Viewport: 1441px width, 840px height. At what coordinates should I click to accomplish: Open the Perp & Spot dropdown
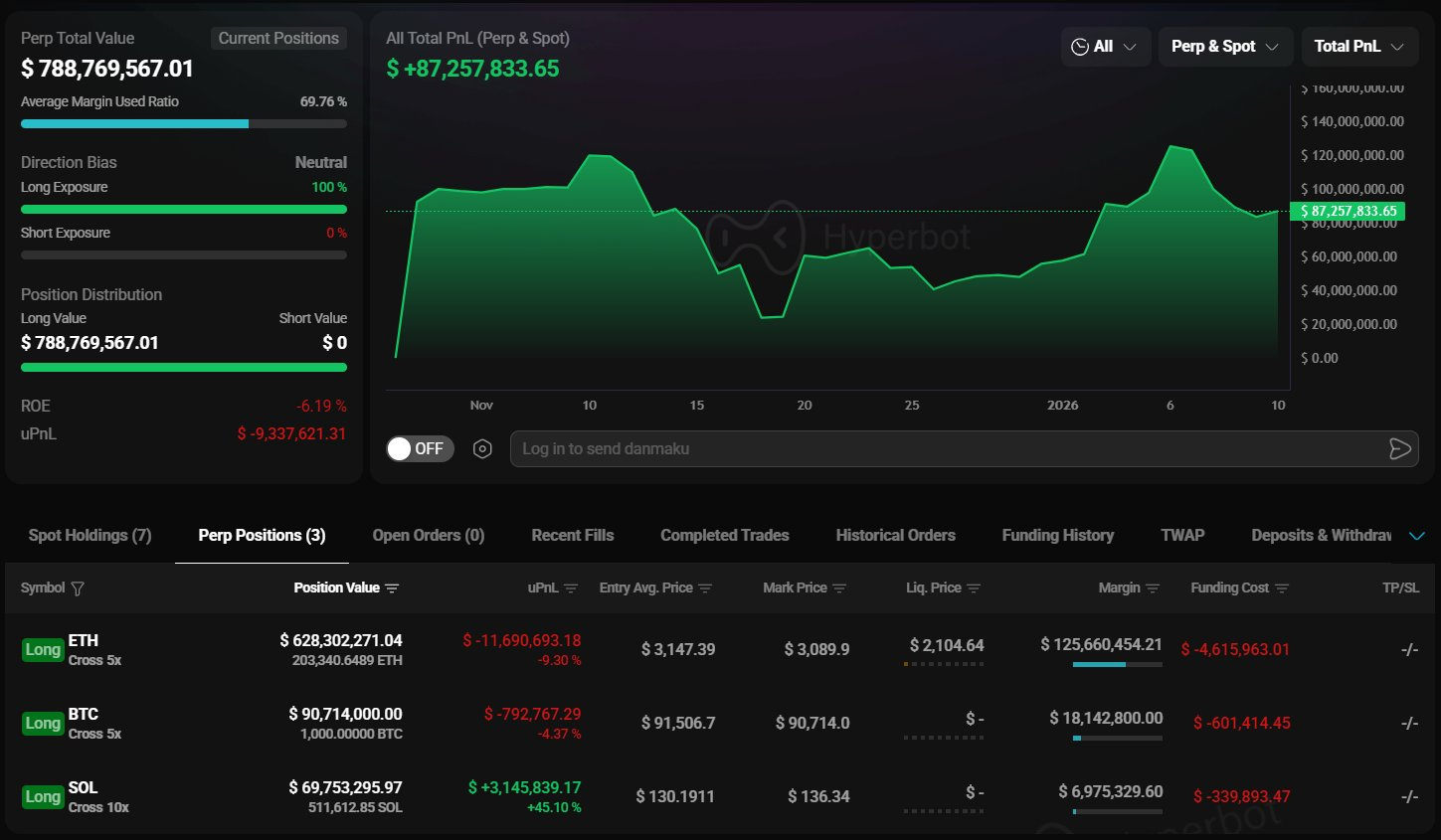pos(1224,47)
